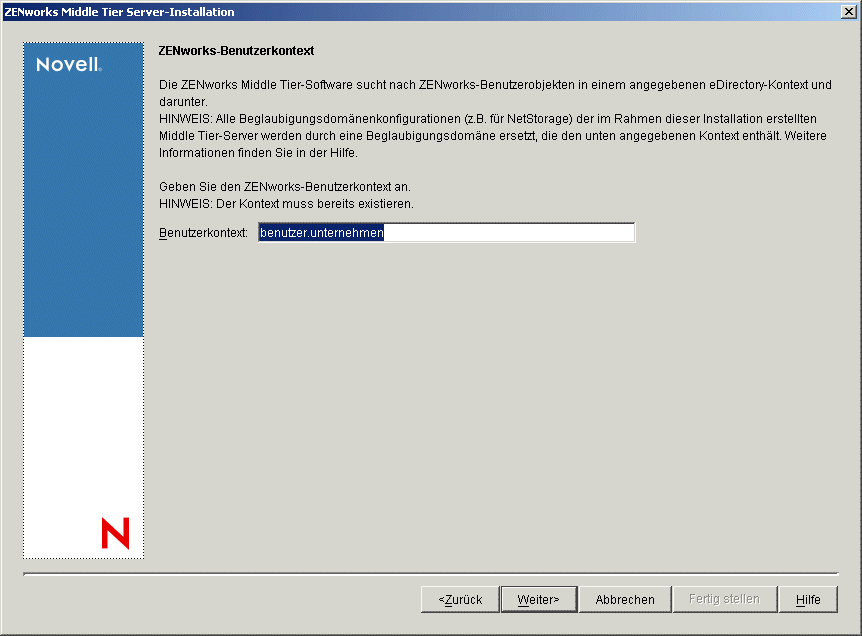Close the installer window
862x636 pixels.
click(x=851, y=11)
